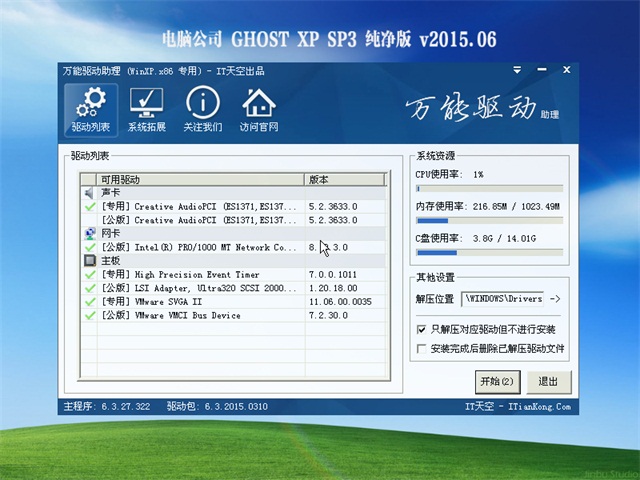This screenshot has width=640, height=480.
Task: Select the Intel PRO/1000 MT Network driver row
Action: (x=198, y=247)
